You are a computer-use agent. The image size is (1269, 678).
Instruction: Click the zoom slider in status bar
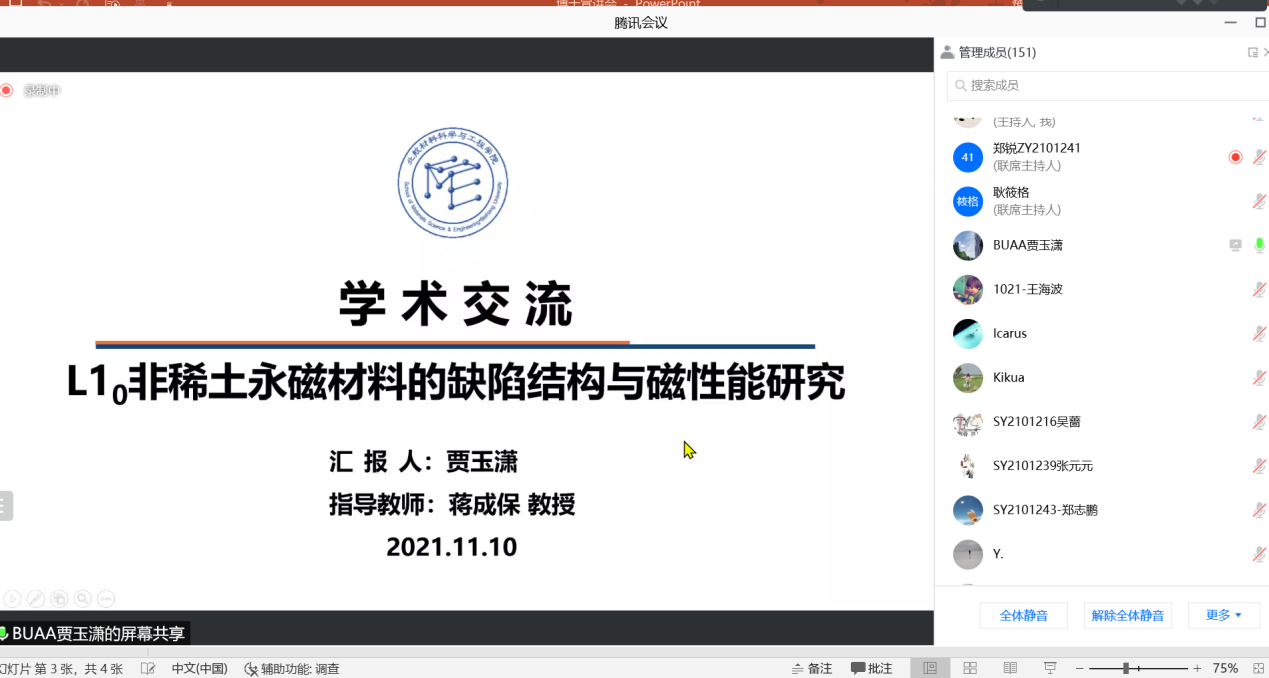(x=1127, y=668)
